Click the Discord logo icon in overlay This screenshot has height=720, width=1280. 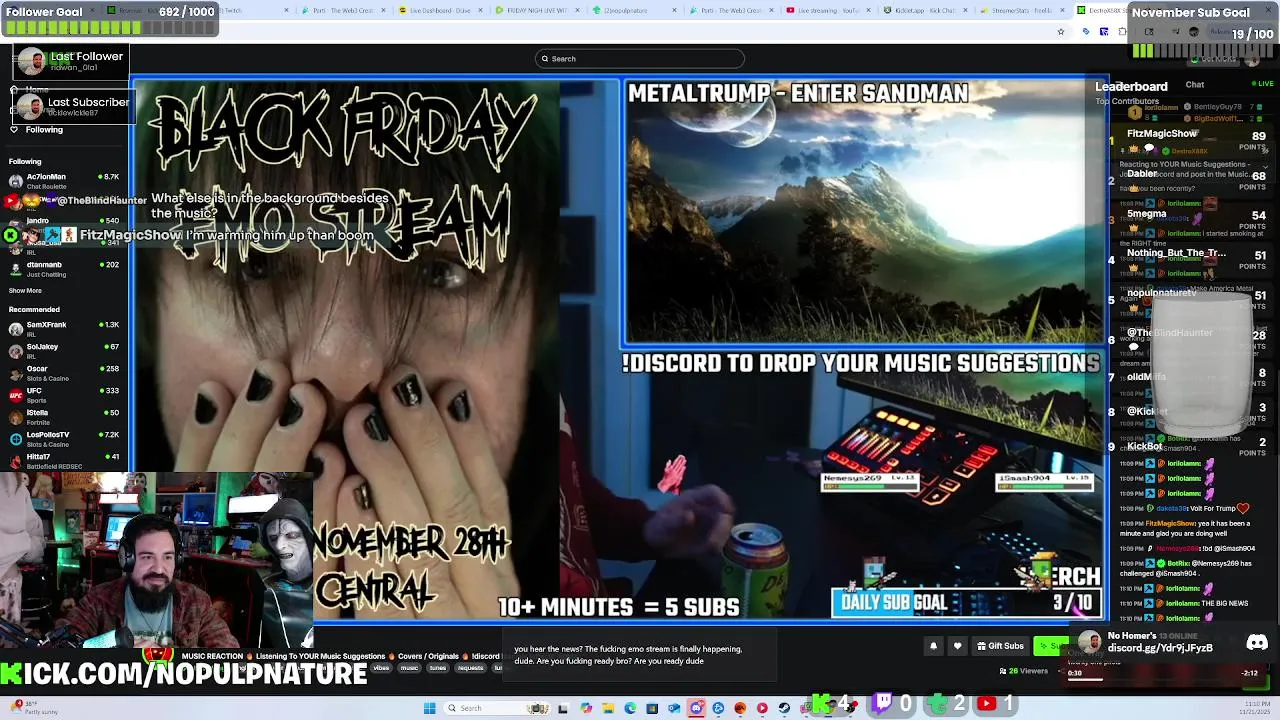click(x=1257, y=643)
